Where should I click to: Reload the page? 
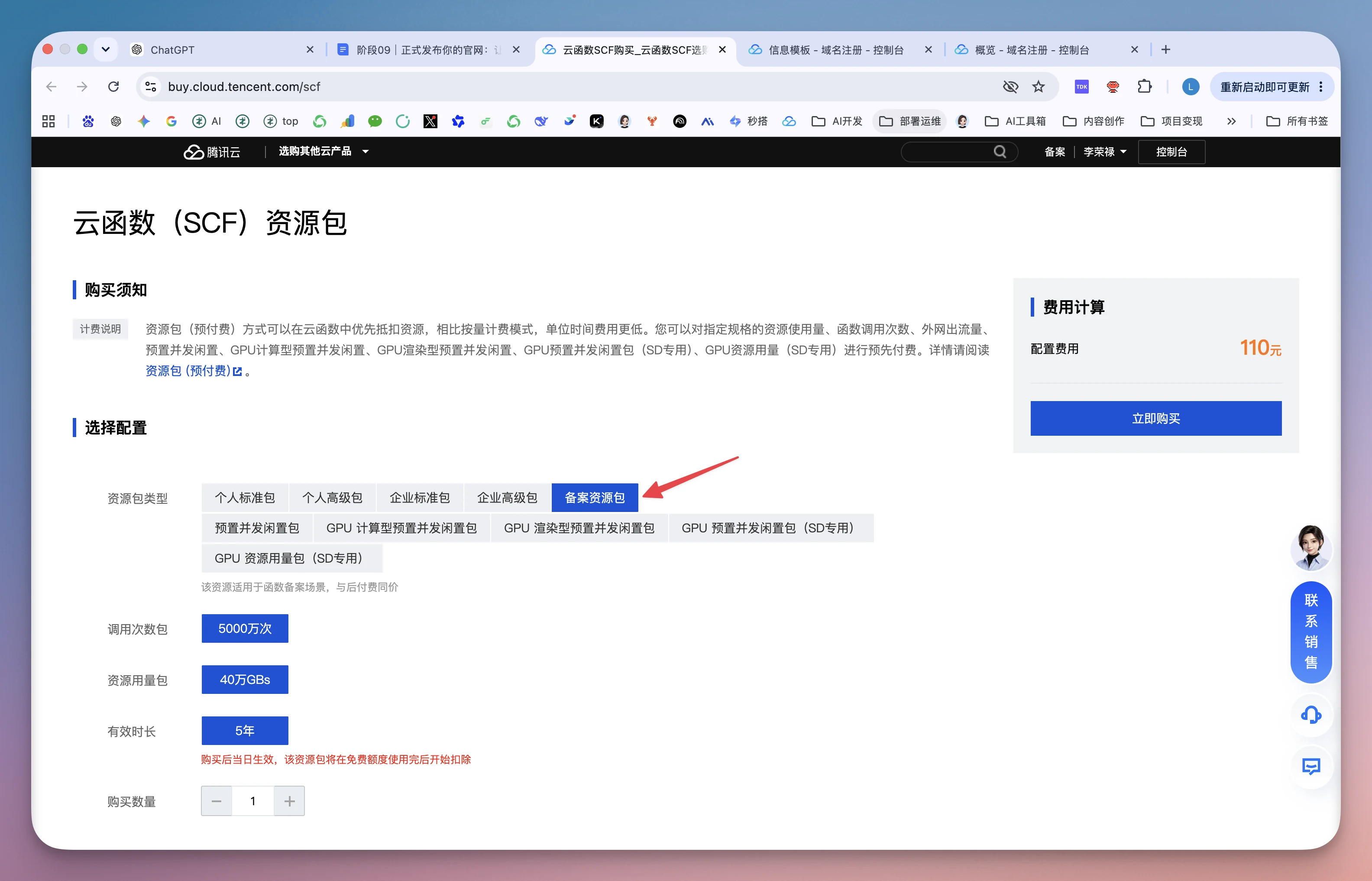click(113, 86)
